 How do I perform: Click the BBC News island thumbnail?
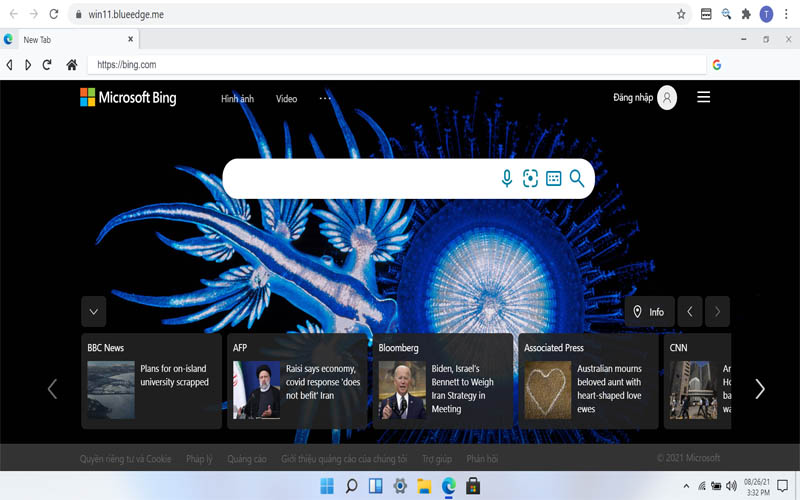click(111, 390)
